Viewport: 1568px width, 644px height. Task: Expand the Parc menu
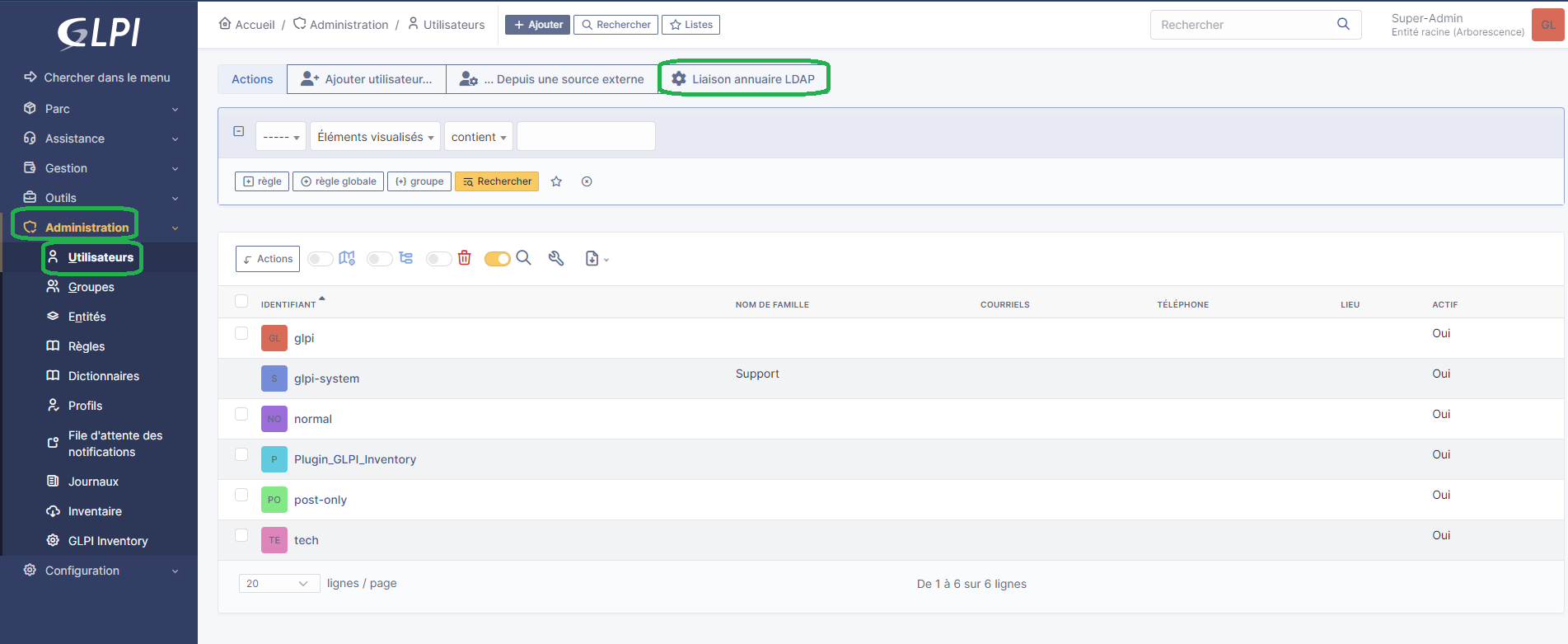(x=99, y=109)
